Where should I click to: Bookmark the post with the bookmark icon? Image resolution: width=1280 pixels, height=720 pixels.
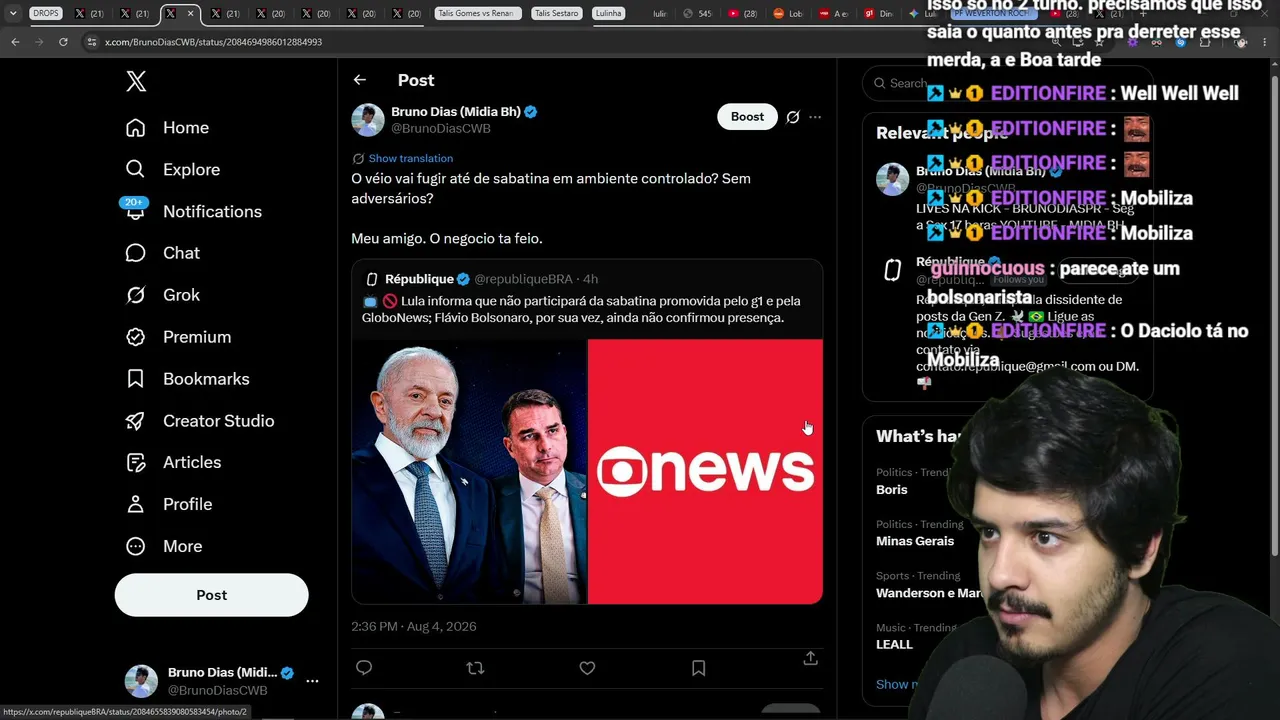click(x=699, y=668)
